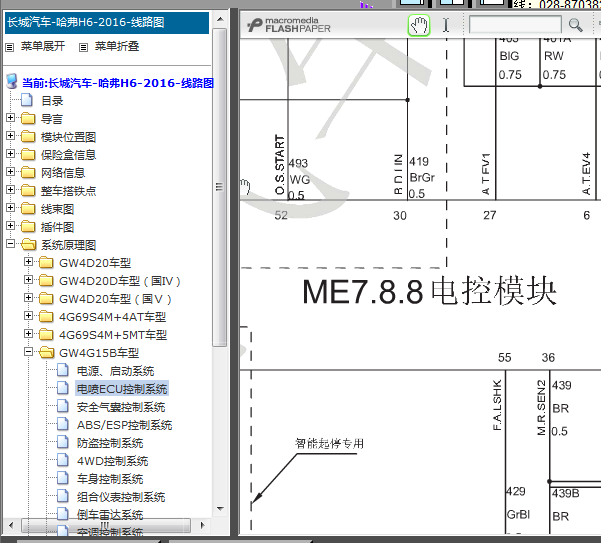Select the FlashPaper hand pan tool

tap(419, 25)
